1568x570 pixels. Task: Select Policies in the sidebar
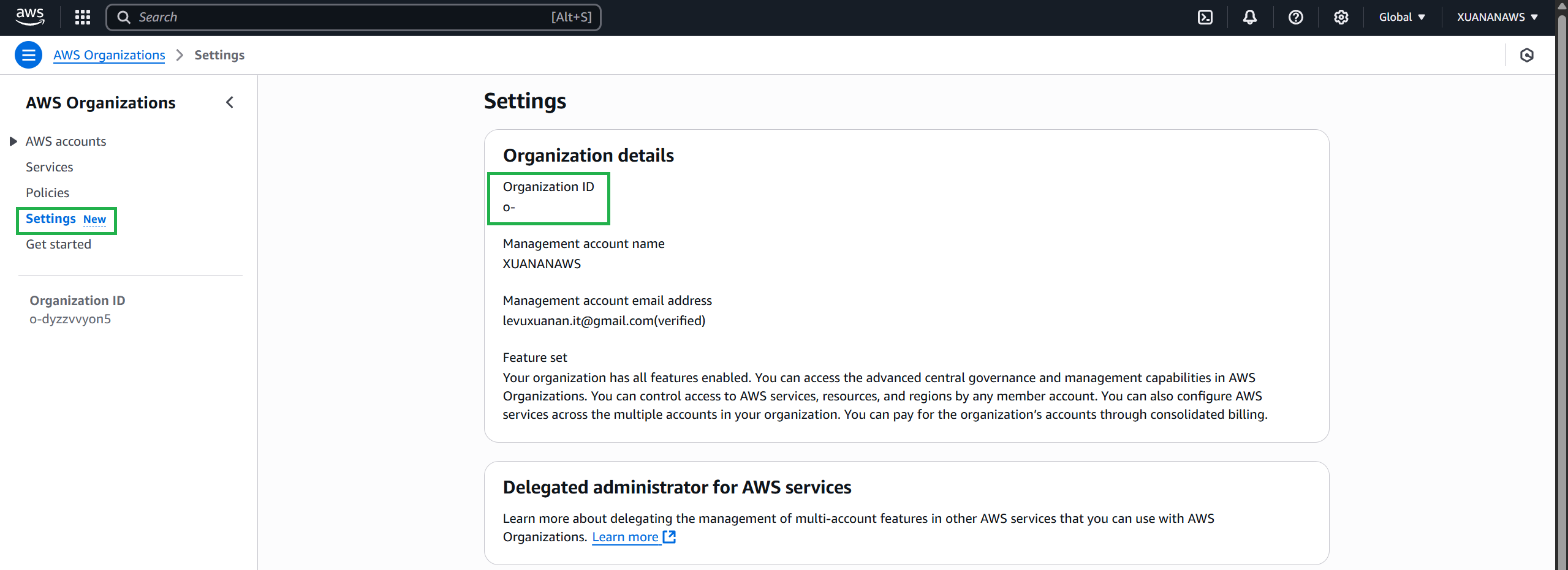click(x=47, y=192)
